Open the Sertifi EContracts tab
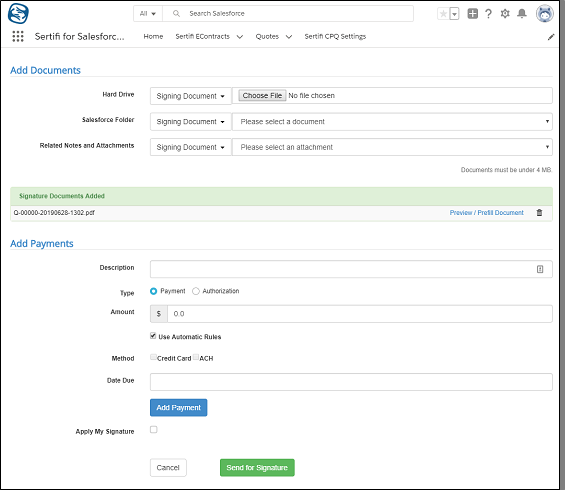Image resolution: width=565 pixels, height=490 pixels. point(203,36)
